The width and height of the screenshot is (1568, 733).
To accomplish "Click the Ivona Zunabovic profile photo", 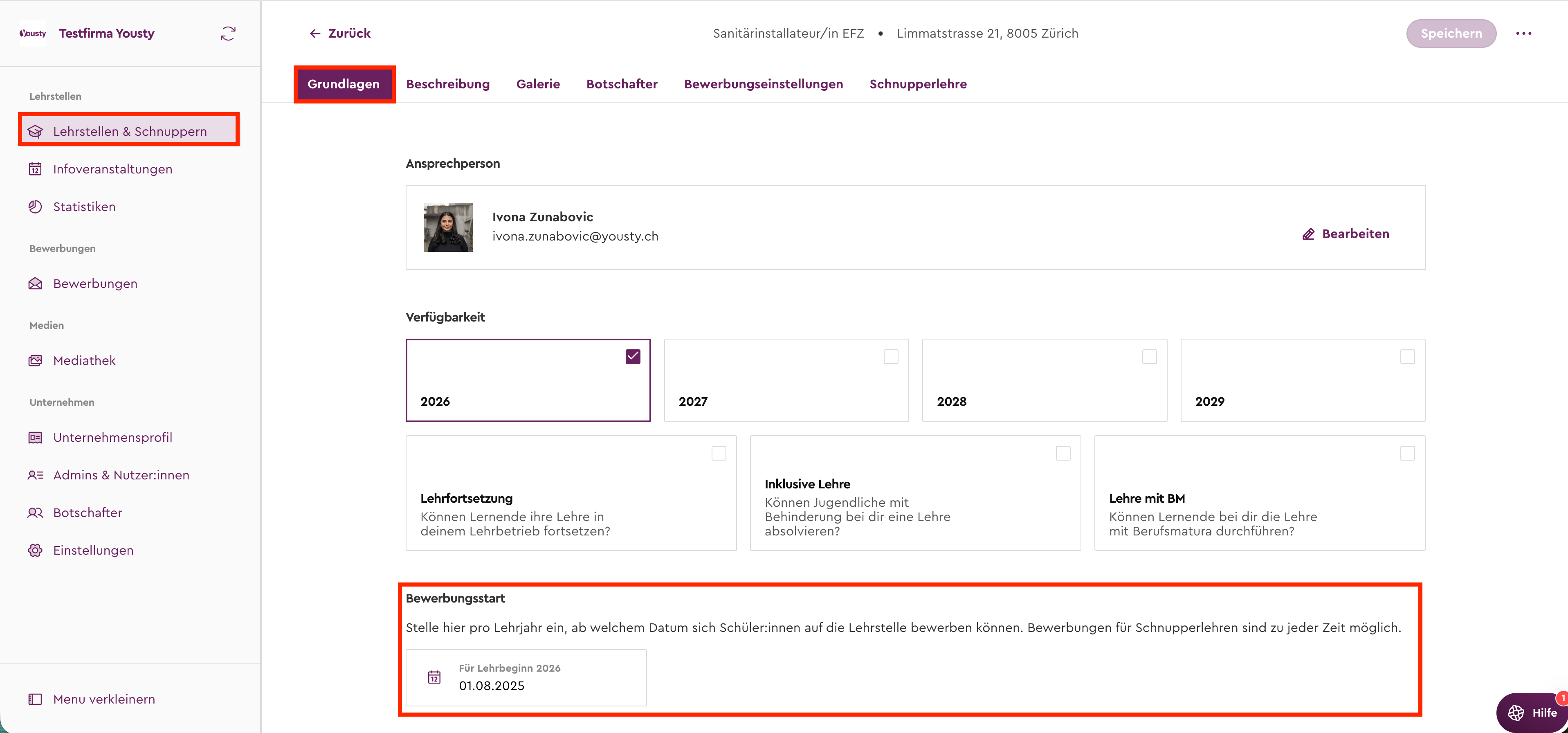I will click(x=448, y=227).
